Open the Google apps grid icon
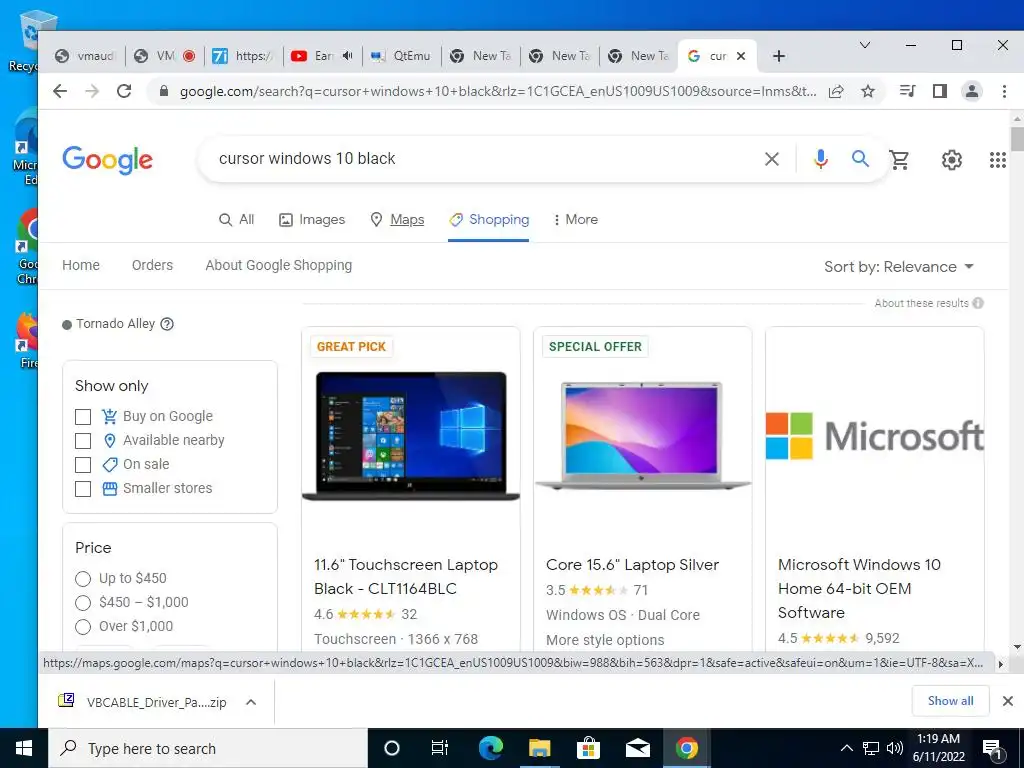 [997, 159]
